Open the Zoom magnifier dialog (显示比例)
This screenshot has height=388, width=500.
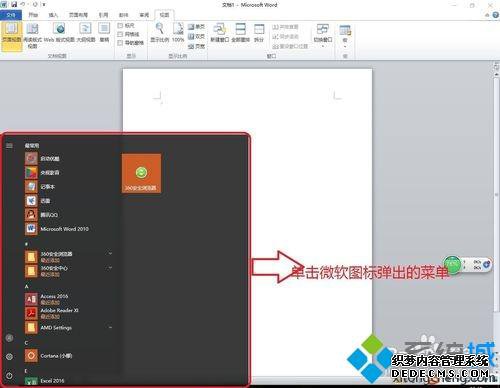pyautogui.click(x=160, y=33)
